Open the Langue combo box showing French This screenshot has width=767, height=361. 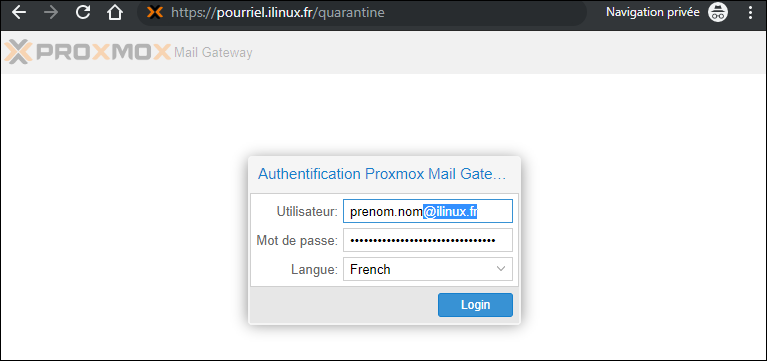pos(428,269)
